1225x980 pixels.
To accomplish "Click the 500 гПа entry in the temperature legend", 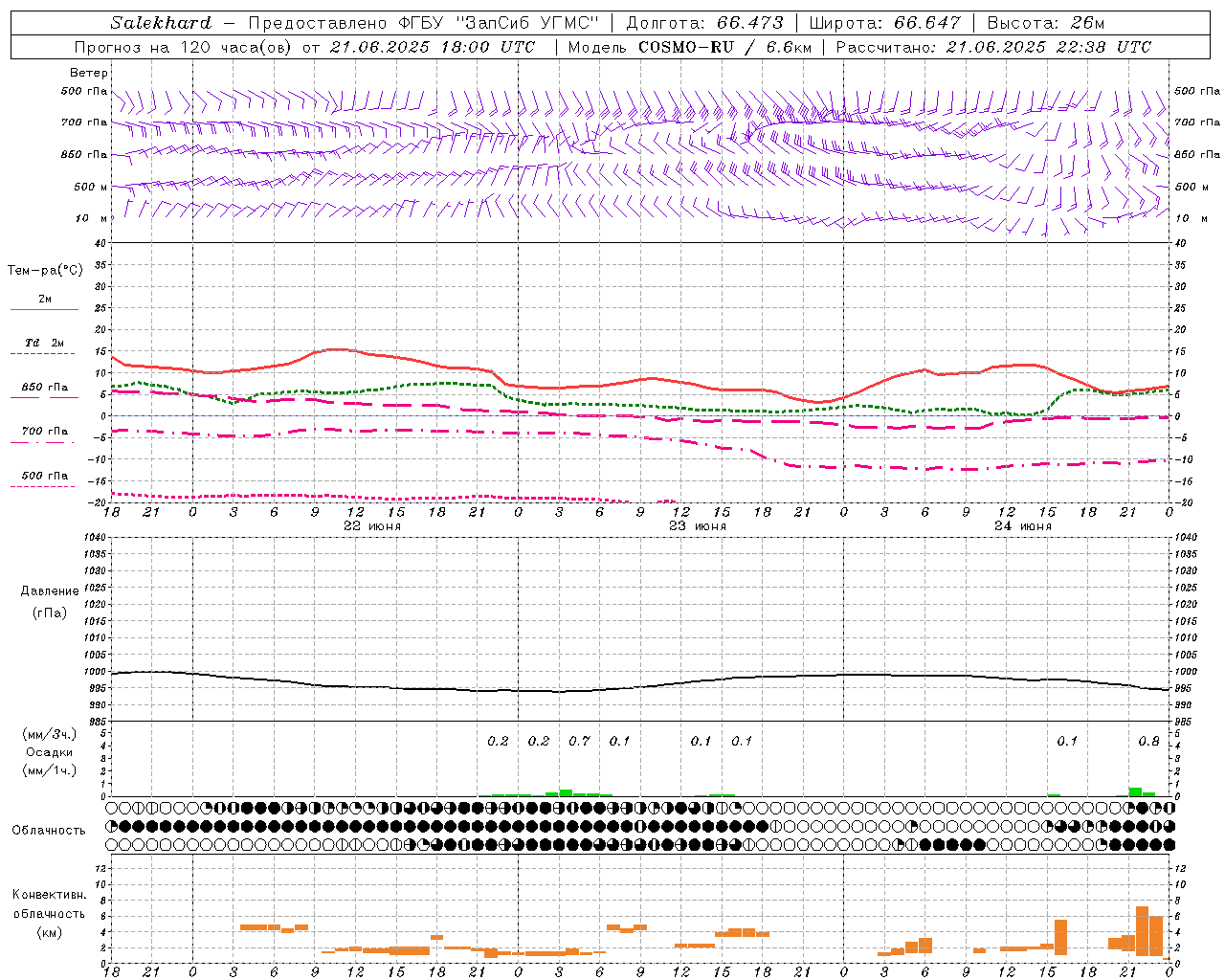I will point(45,476).
